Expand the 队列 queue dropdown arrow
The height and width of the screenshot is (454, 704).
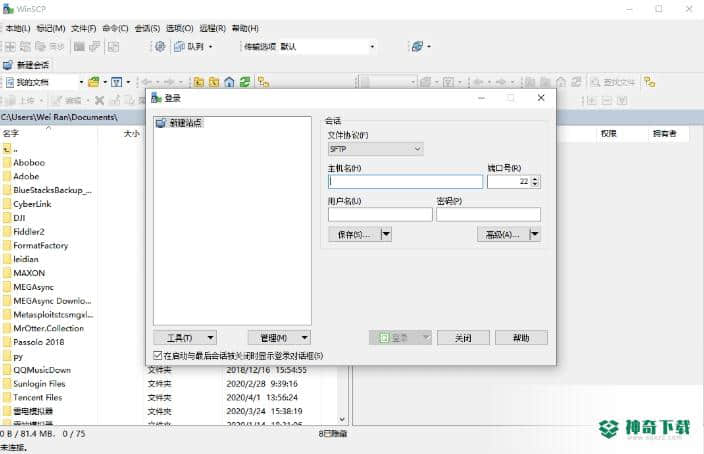(x=211, y=46)
